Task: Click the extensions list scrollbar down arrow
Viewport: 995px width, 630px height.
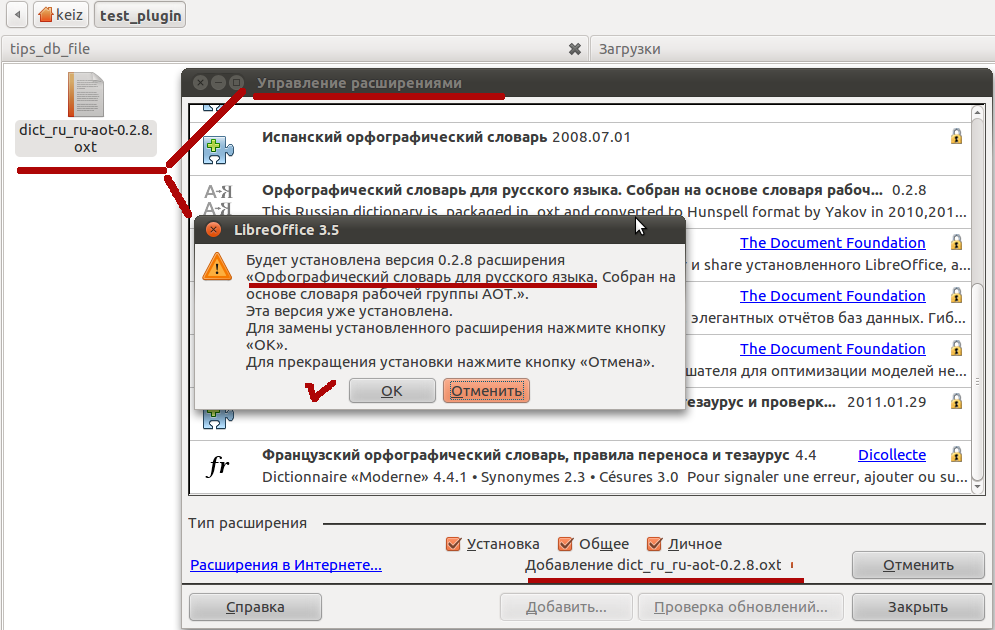Action: click(978, 487)
